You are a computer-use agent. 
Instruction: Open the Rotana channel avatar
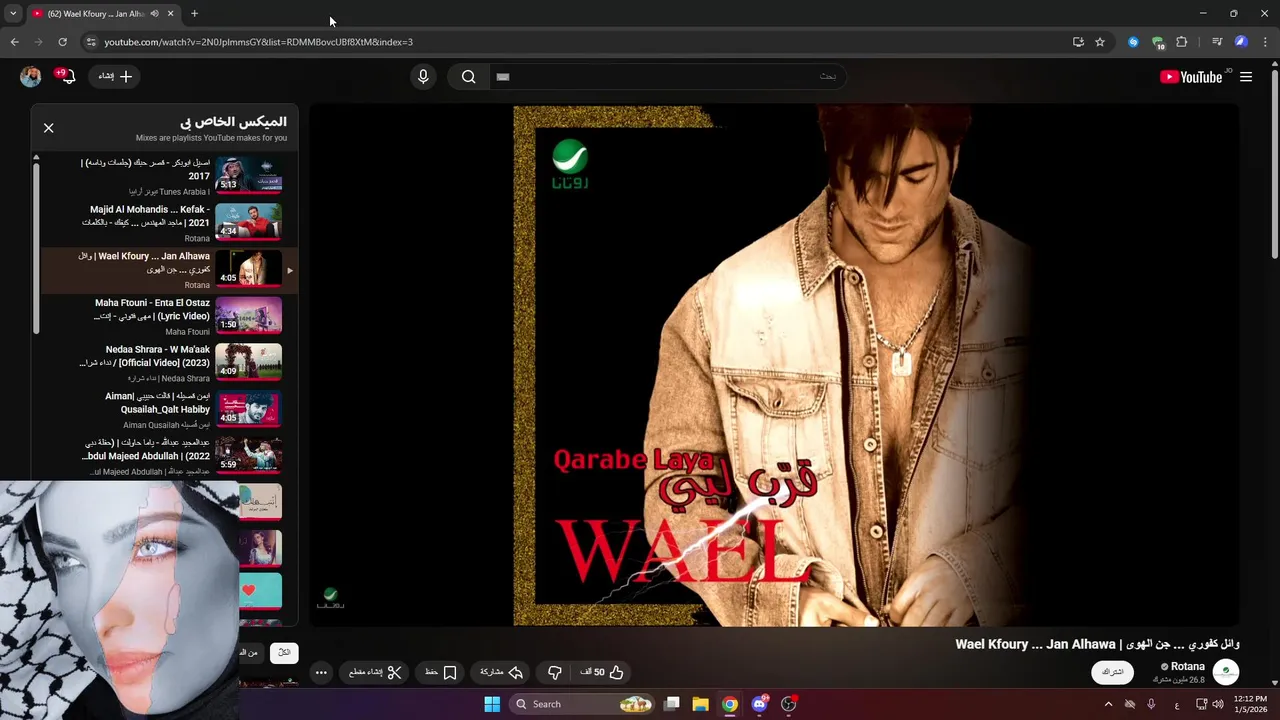point(1226,672)
